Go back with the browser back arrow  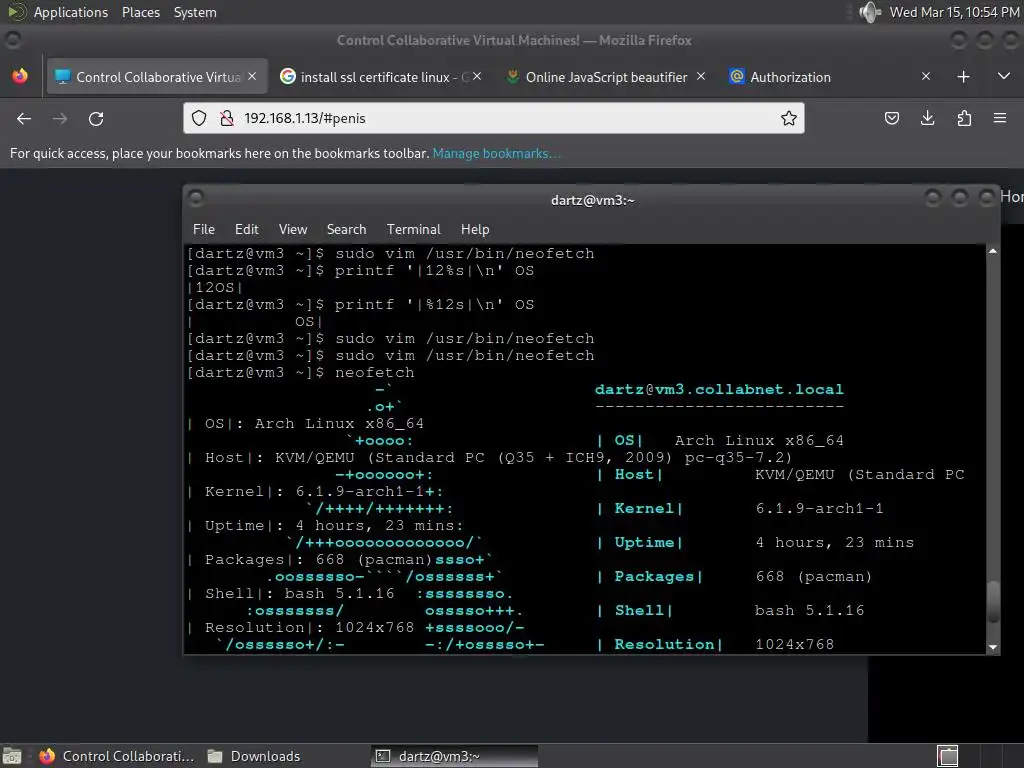click(x=24, y=118)
